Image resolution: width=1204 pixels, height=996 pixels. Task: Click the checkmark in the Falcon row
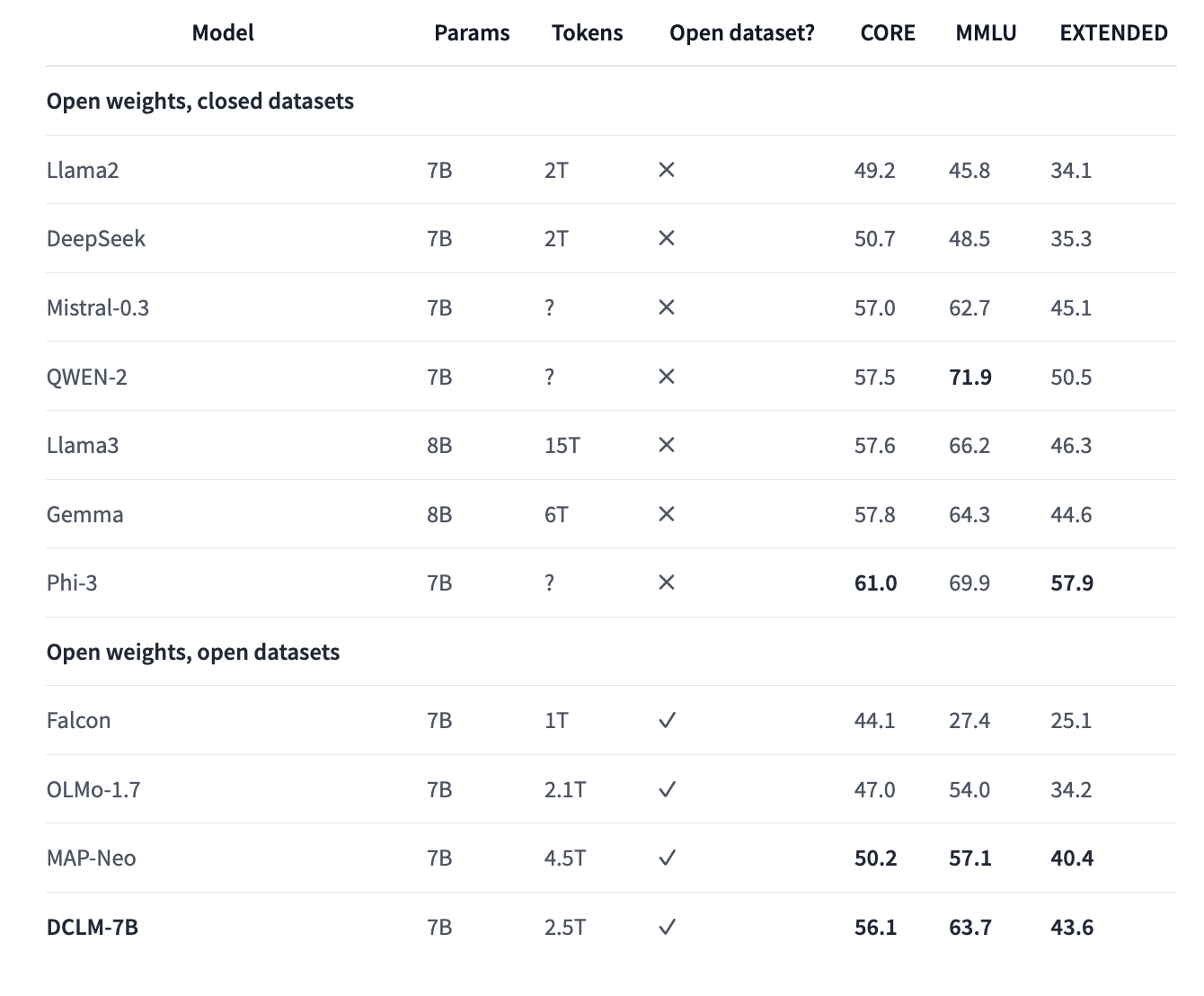coord(667,721)
